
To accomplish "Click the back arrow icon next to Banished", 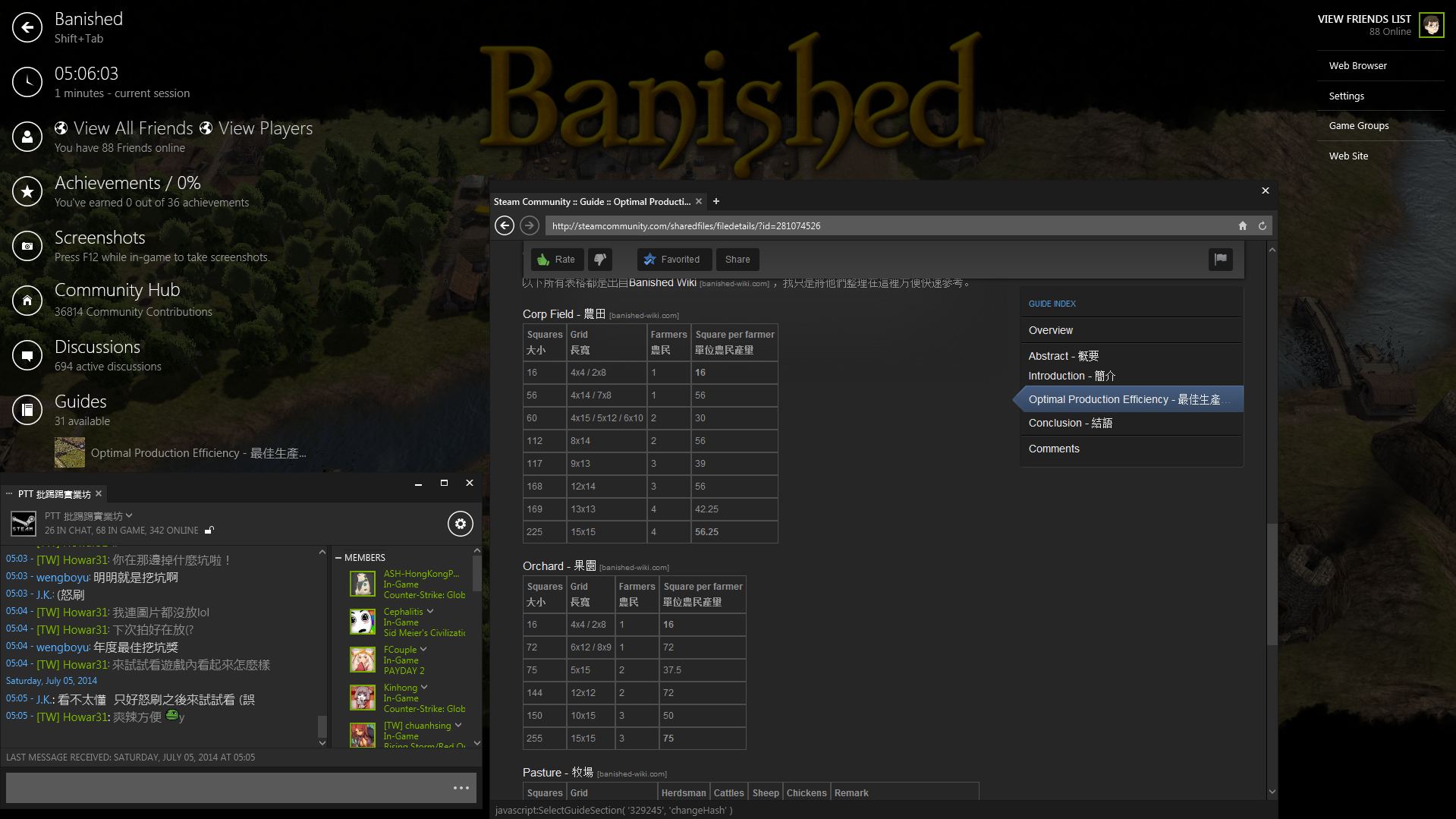I will coord(27,27).
